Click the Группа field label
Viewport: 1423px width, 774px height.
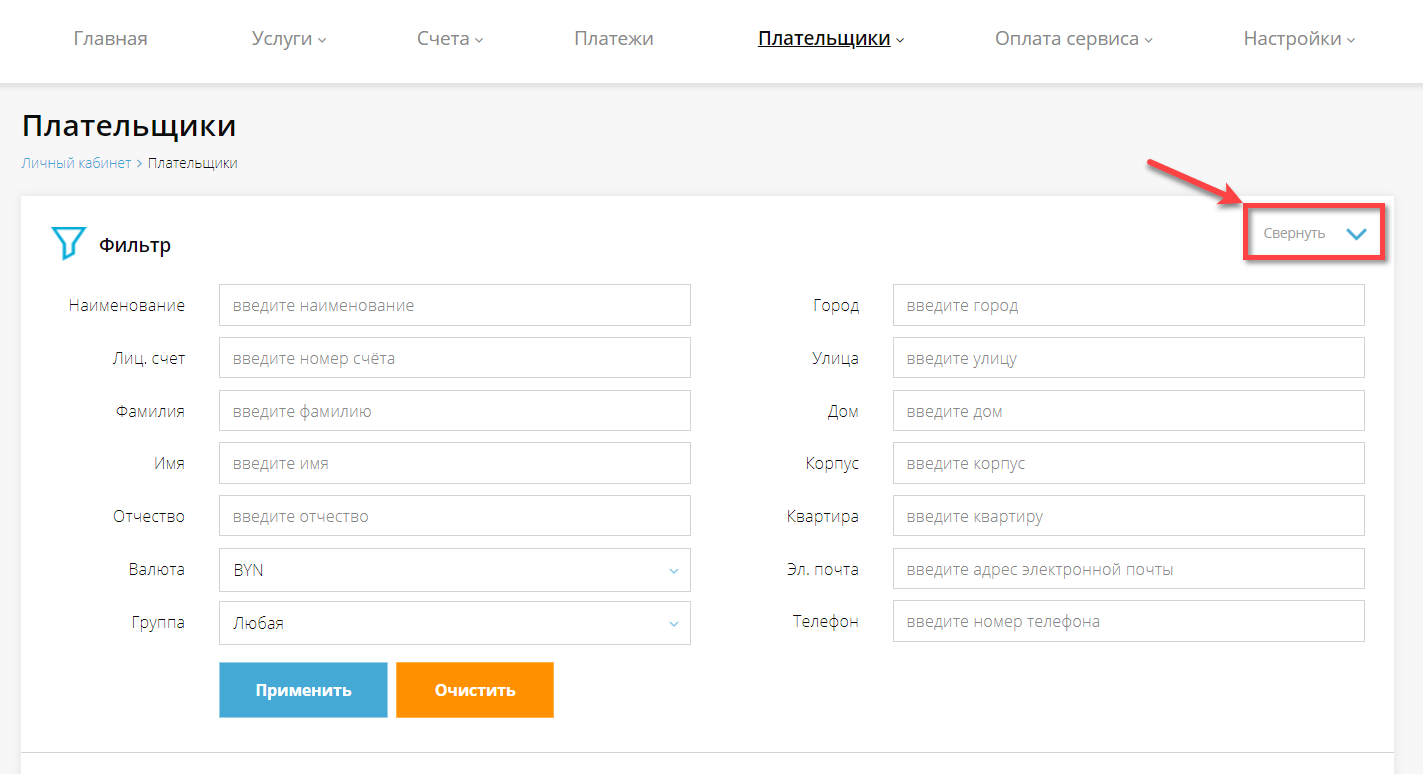158,622
